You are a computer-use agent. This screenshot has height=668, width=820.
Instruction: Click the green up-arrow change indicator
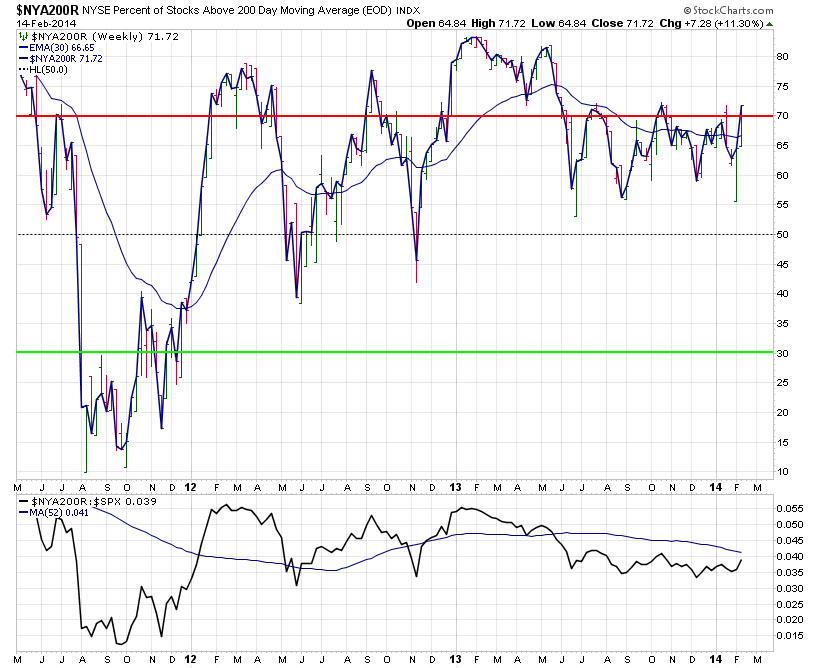click(770, 24)
